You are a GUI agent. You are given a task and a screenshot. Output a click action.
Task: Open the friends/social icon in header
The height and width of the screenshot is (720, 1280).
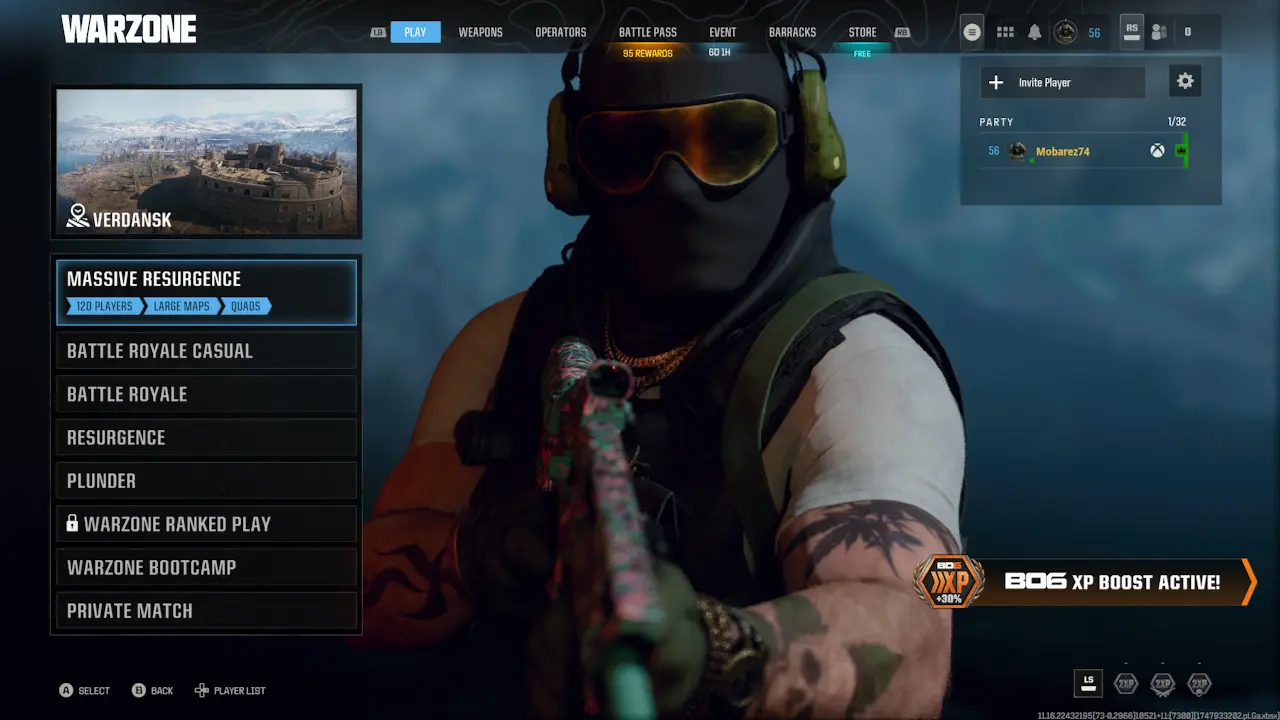(x=1158, y=32)
